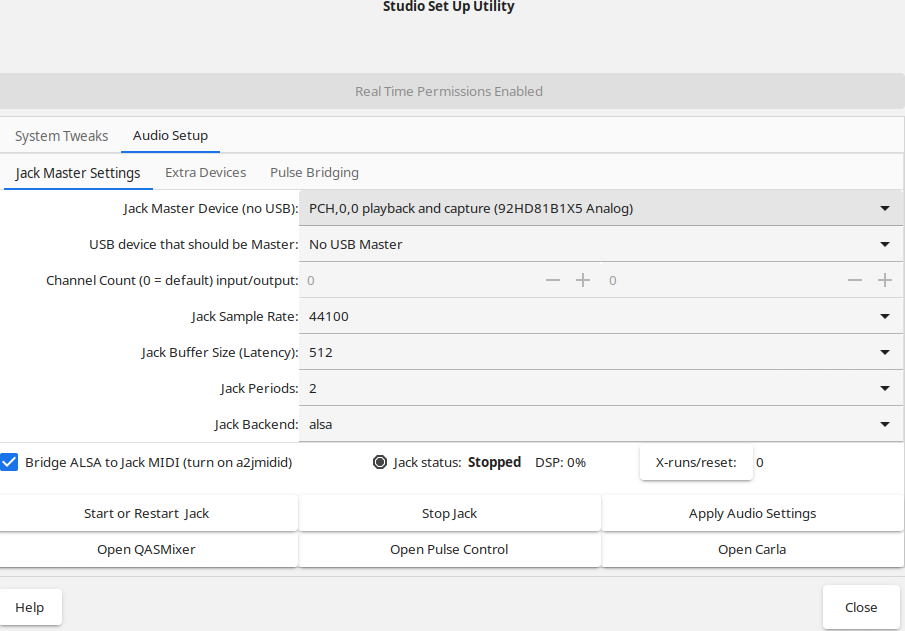The image size is (905, 631).
Task: Open the Jack Sample Rate dropdown
Action: click(601, 316)
